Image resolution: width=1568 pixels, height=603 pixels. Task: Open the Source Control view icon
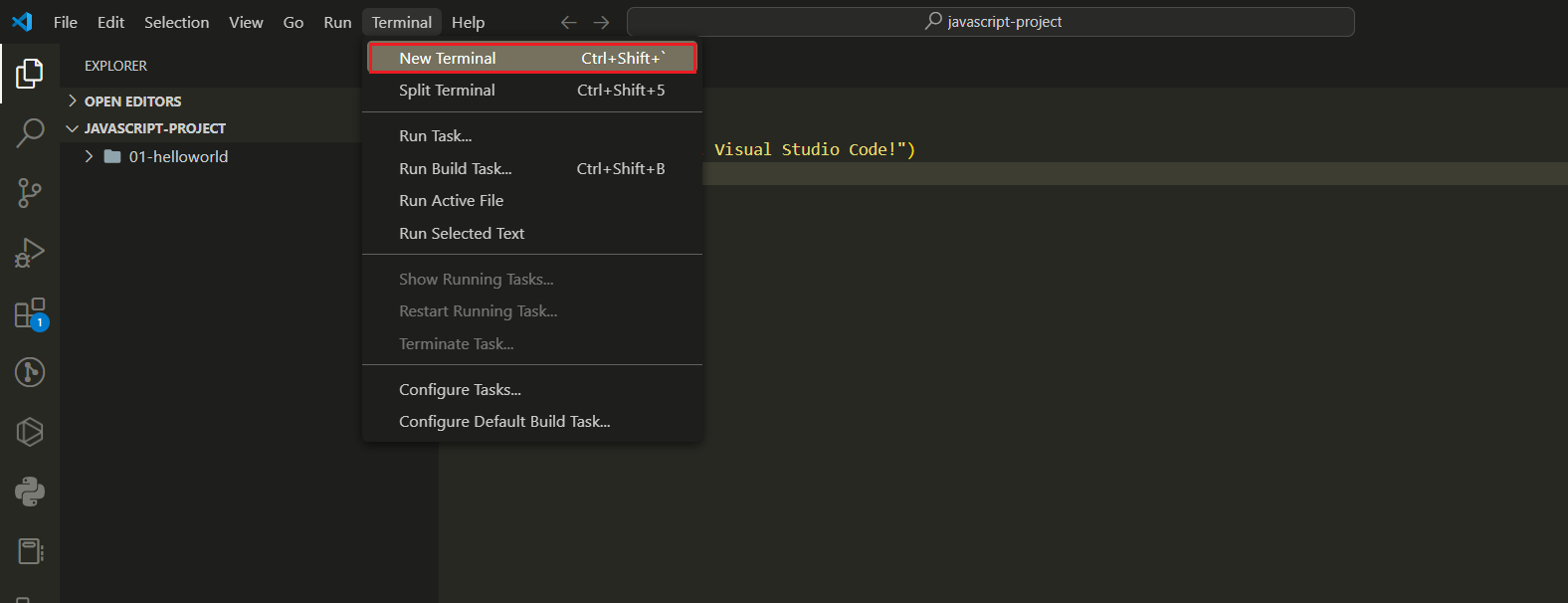tap(30, 193)
